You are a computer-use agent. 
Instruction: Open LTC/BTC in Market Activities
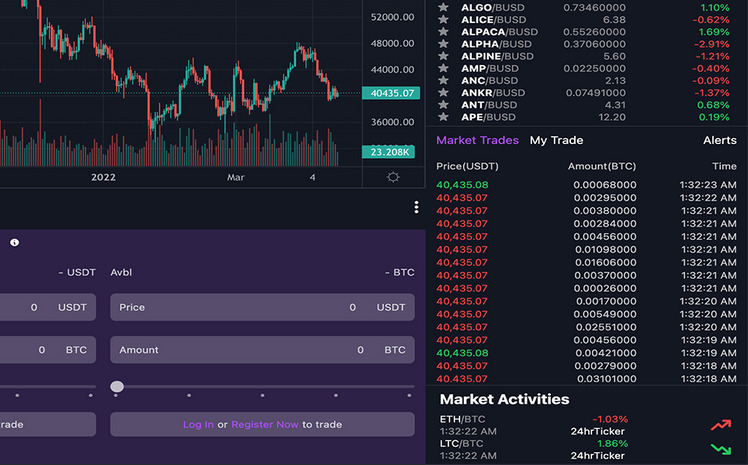(x=462, y=443)
